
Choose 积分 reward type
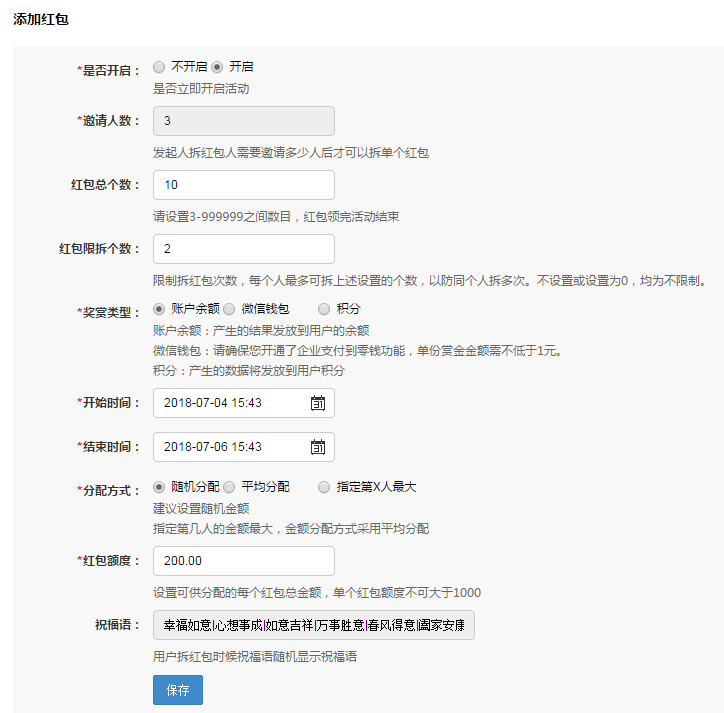[x=324, y=309]
